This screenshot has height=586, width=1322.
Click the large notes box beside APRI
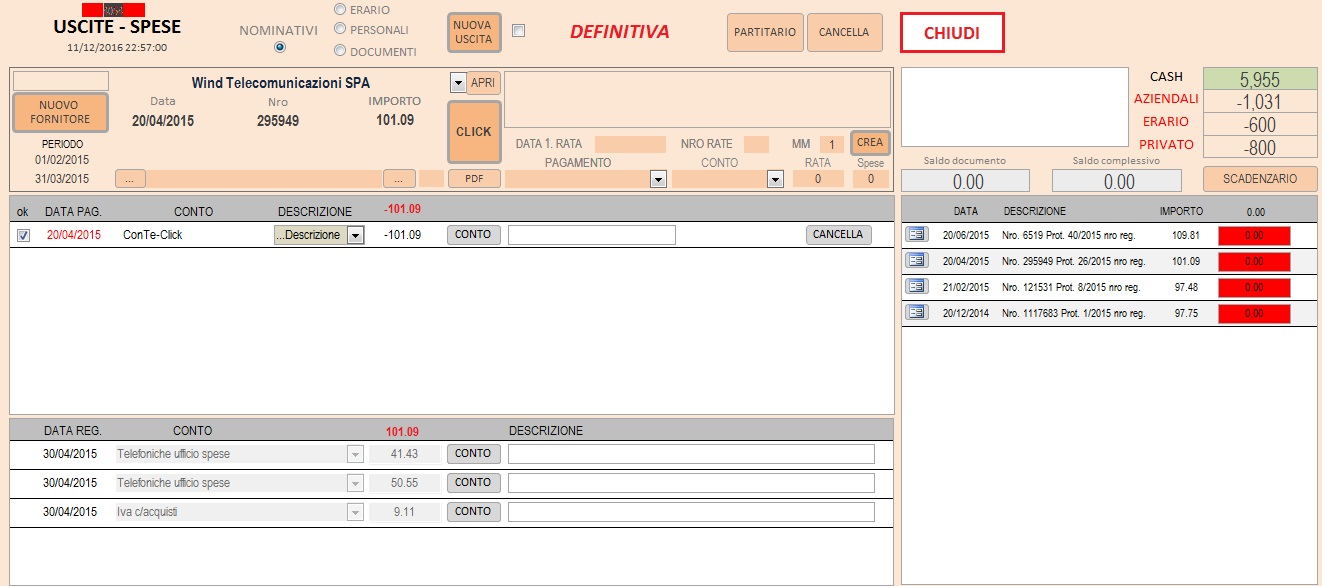point(697,99)
